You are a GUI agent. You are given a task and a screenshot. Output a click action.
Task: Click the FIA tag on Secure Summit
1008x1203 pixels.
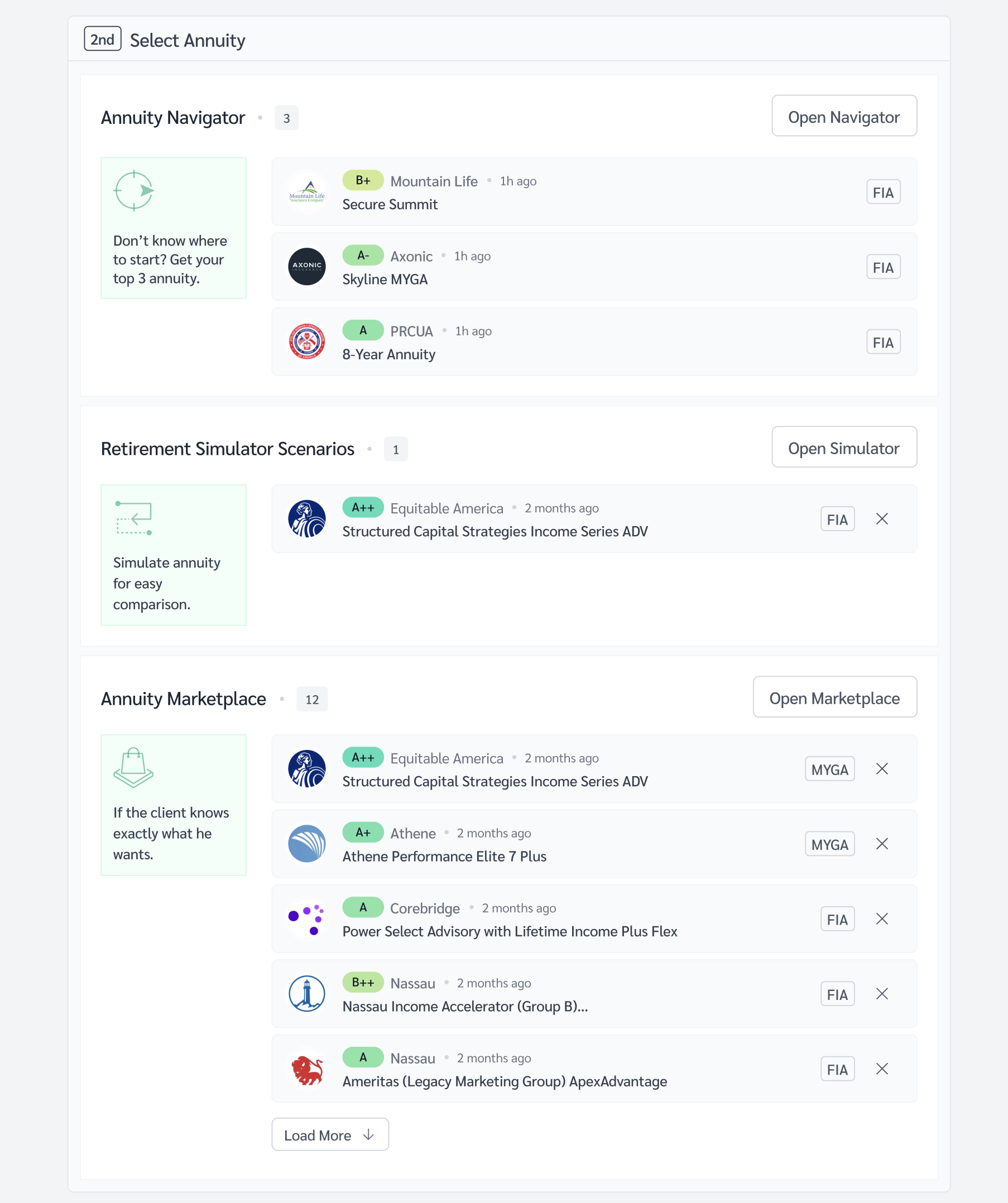pos(883,193)
